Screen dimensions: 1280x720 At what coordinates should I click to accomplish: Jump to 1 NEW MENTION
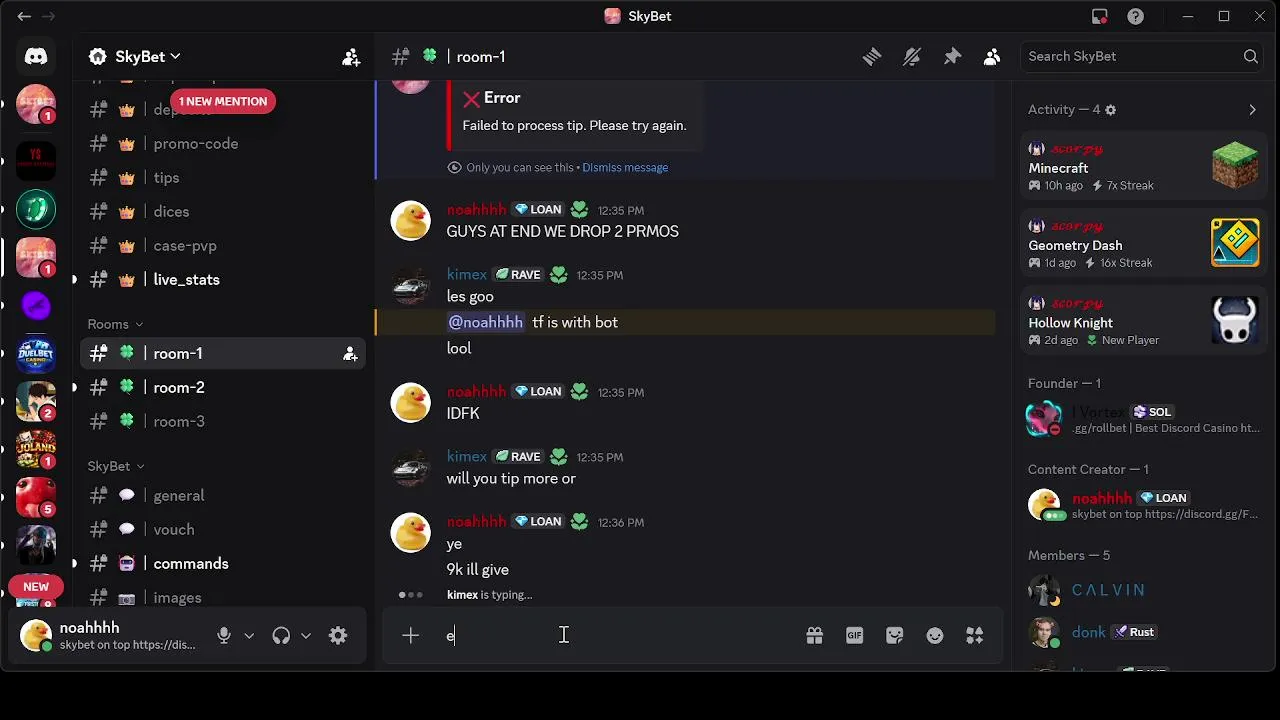(223, 101)
